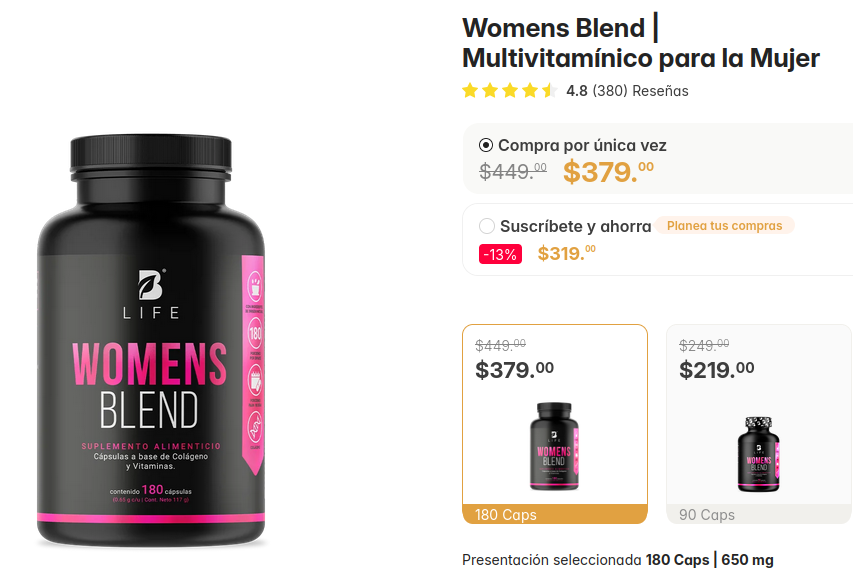853x576 pixels.
Task: Click the $219.00 price in 90 Caps card
Action: (x=716, y=370)
